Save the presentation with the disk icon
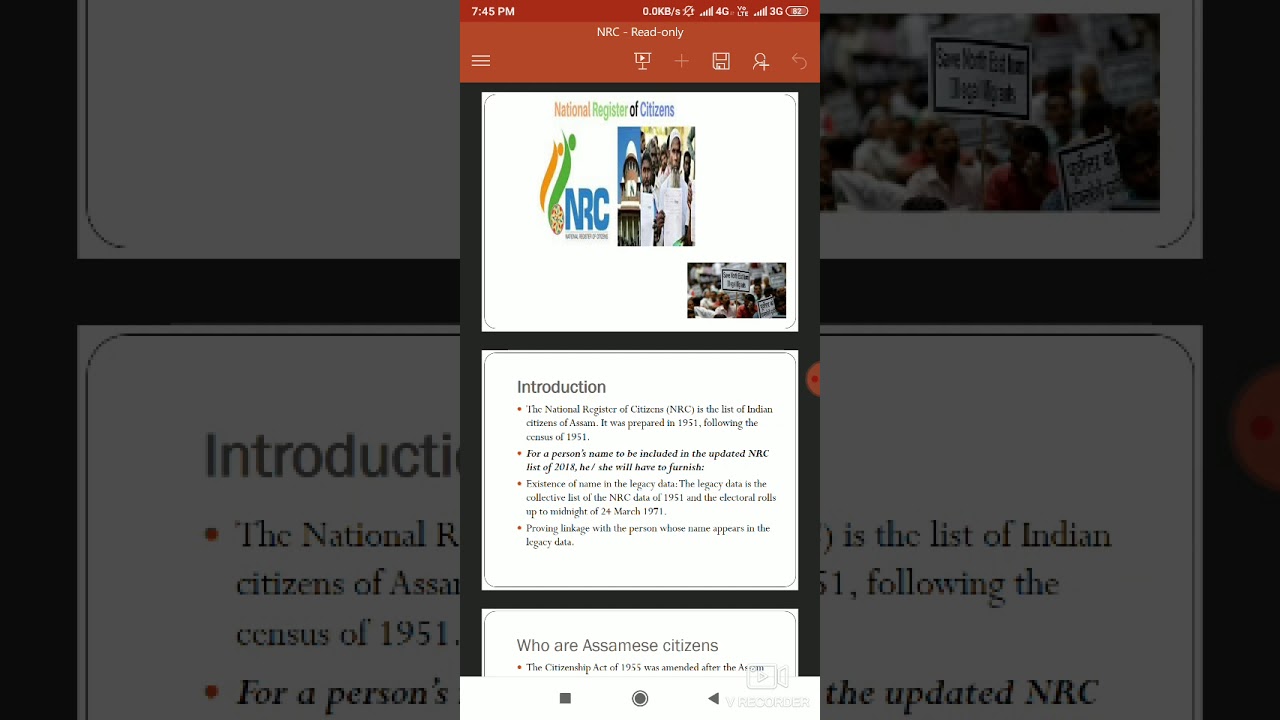 tap(721, 61)
